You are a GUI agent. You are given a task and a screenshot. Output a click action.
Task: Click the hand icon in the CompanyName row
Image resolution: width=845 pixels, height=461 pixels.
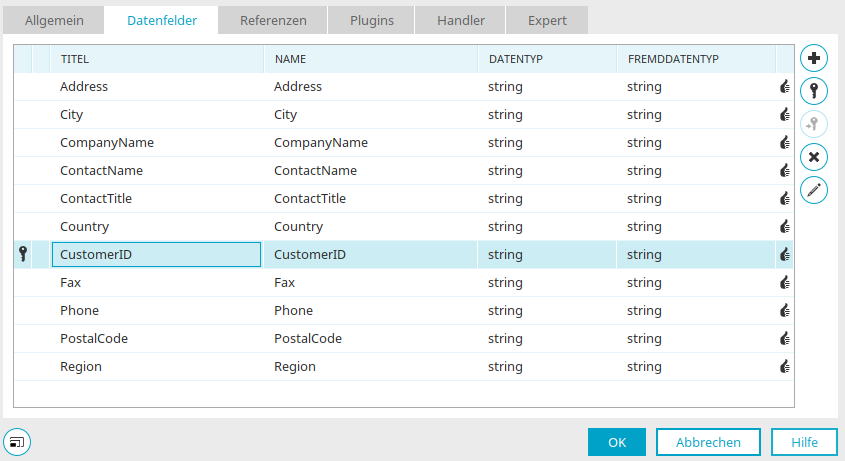(785, 142)
